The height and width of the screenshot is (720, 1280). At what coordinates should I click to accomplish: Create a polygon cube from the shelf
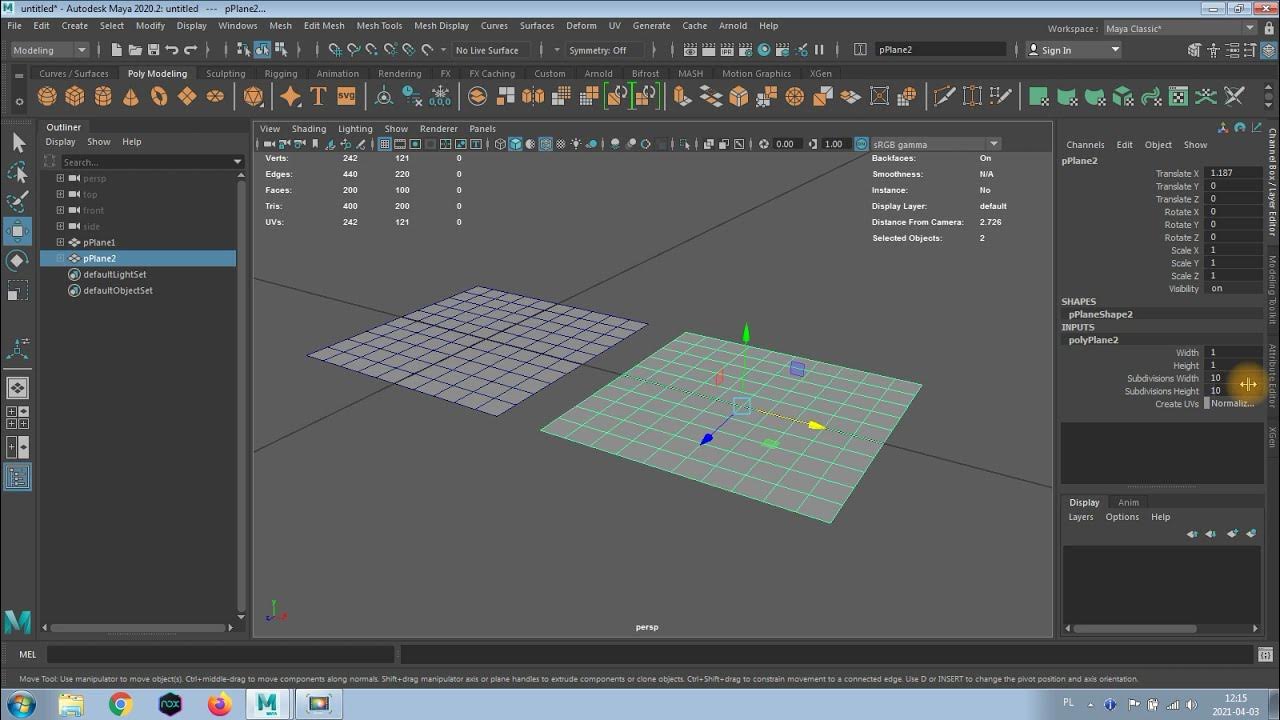pyautogui.click(x=75, y=96)
